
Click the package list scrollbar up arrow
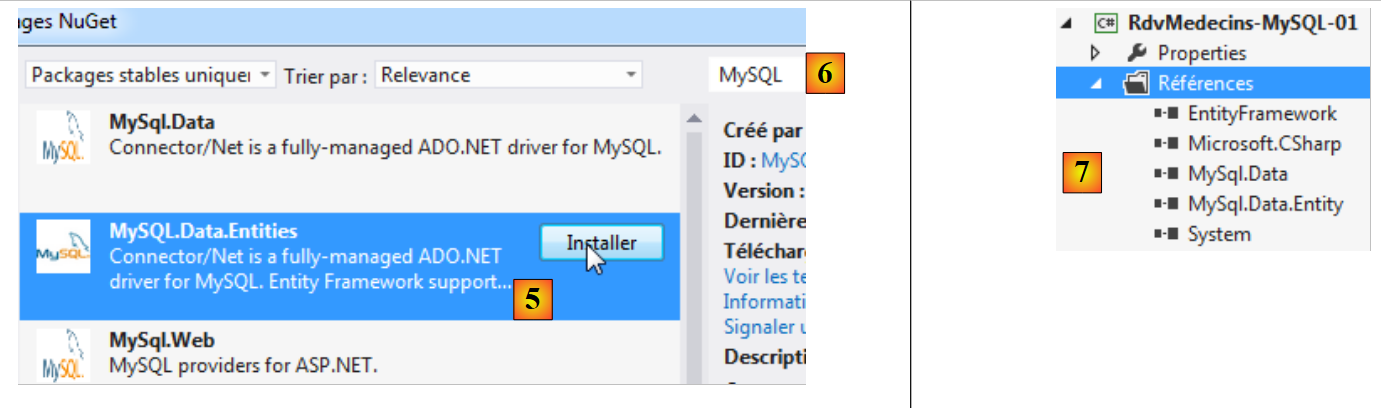(692, 119)
